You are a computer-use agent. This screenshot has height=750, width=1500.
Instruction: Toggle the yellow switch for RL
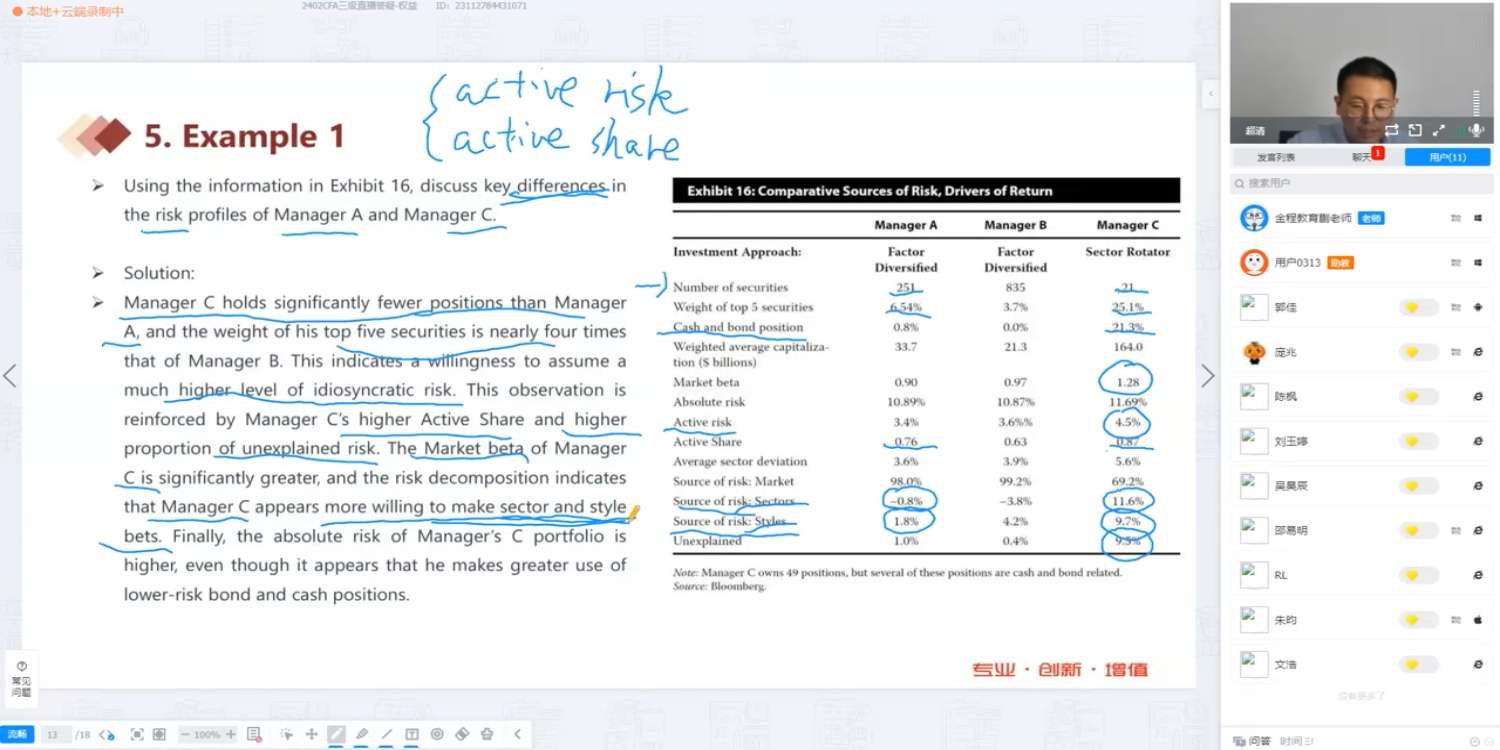point(1418,575)
